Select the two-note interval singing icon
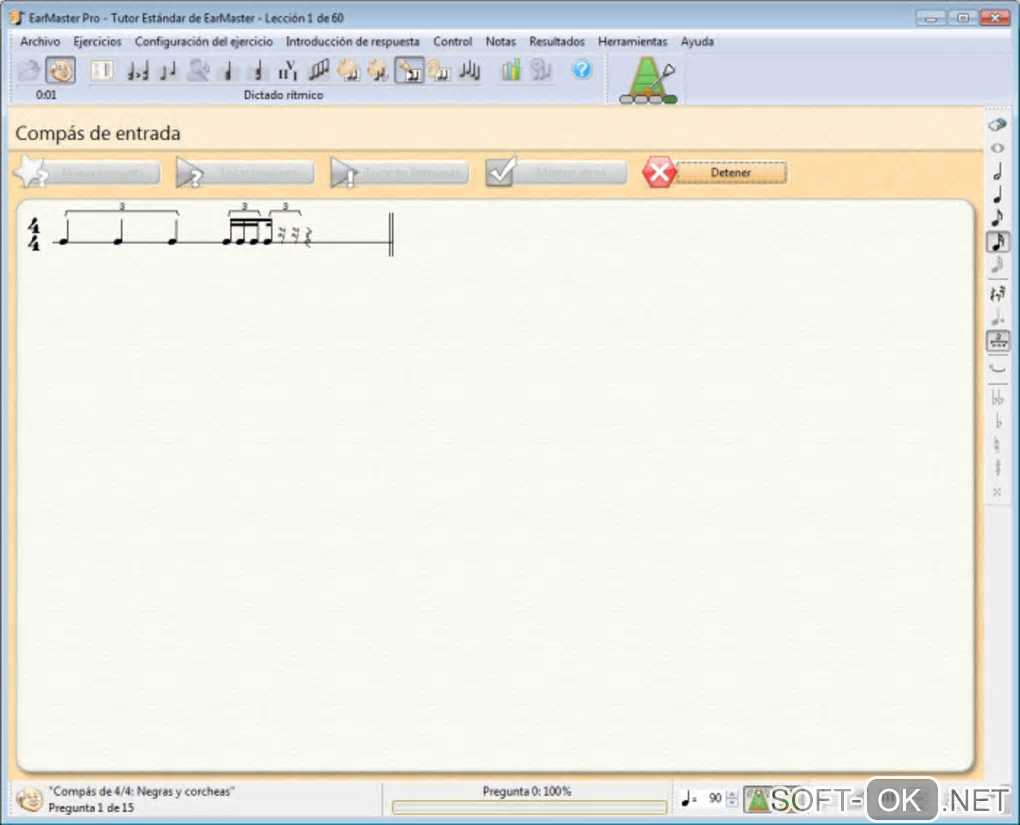 tap(168, 70)
